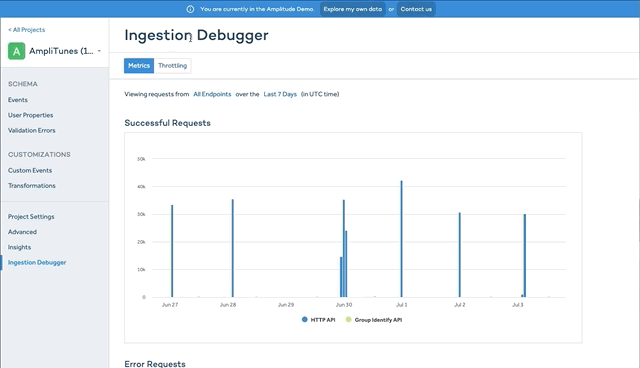The width and height of the screenshot is (640, 368).
Task: Switch to the Throttling tab
Action: [x=172, y=66]
